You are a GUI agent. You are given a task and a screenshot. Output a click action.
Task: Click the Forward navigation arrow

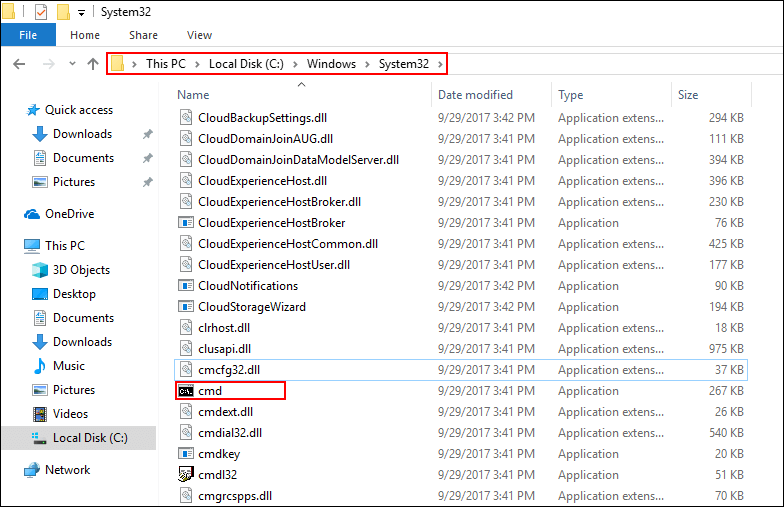point(48,64)
